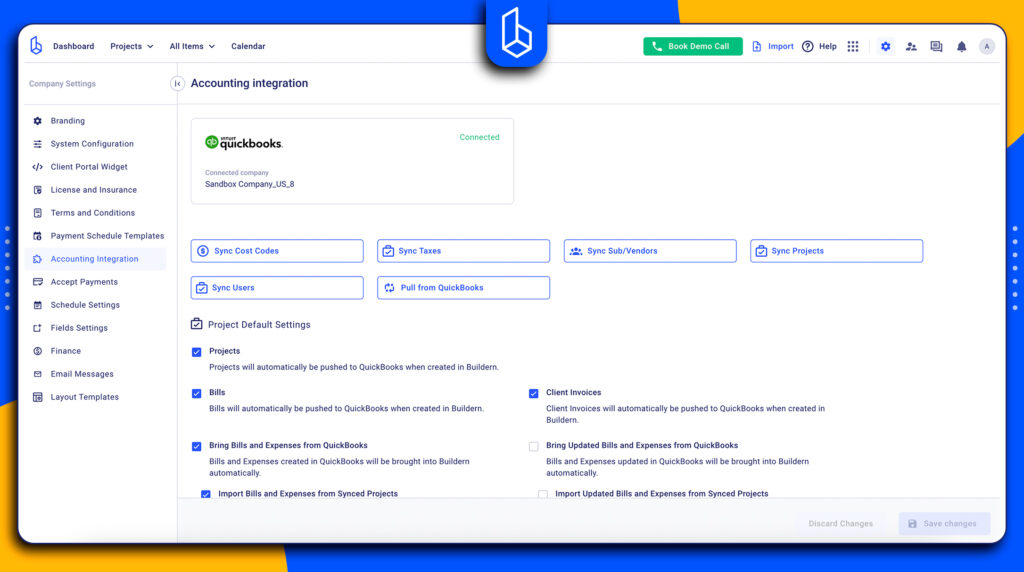
Task: Open License and Insurance settings
Action: (x=95, y=190)
